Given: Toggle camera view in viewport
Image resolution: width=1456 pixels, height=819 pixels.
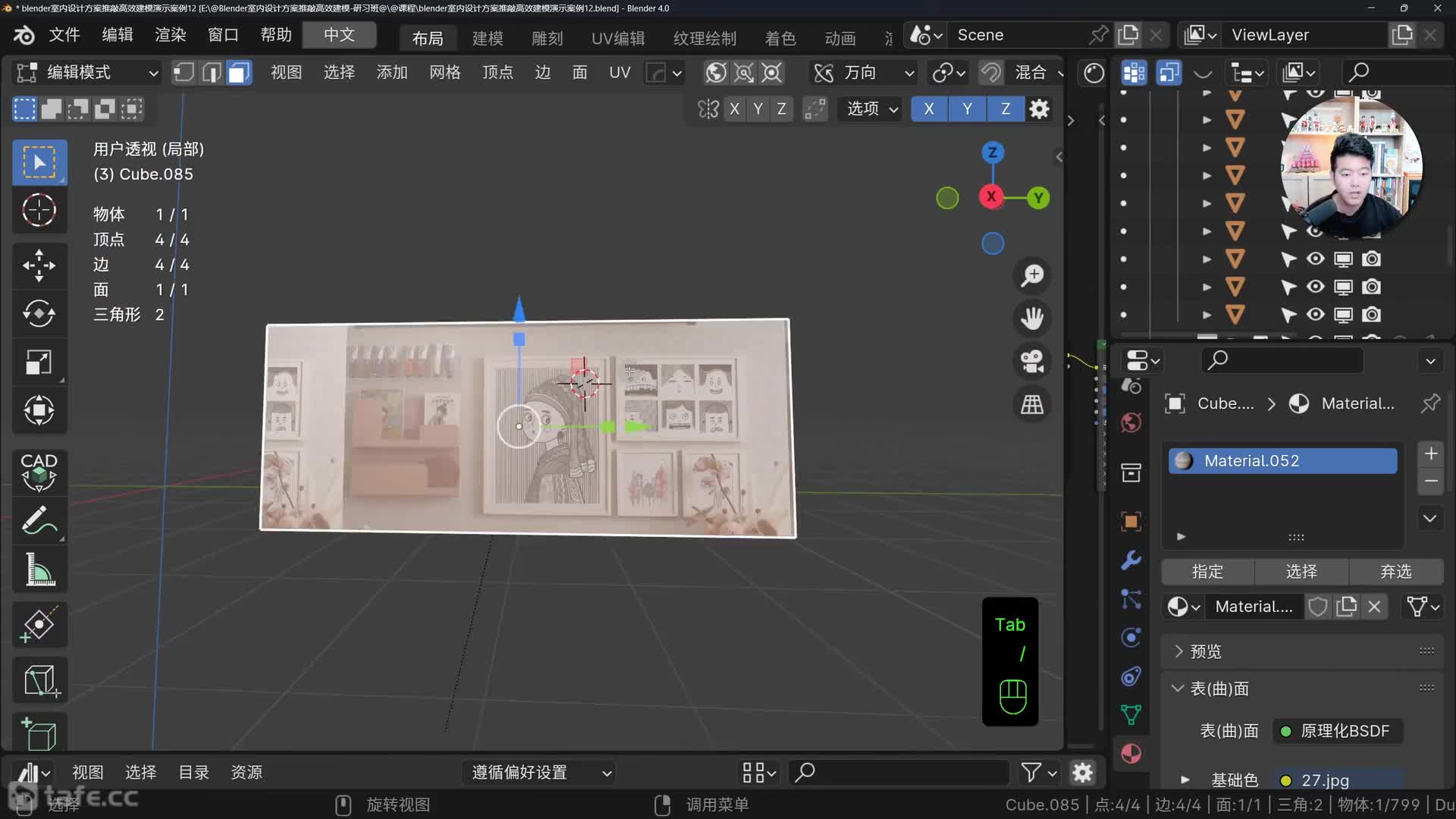Looking at the screenshot, I should tap(1031, 361).
